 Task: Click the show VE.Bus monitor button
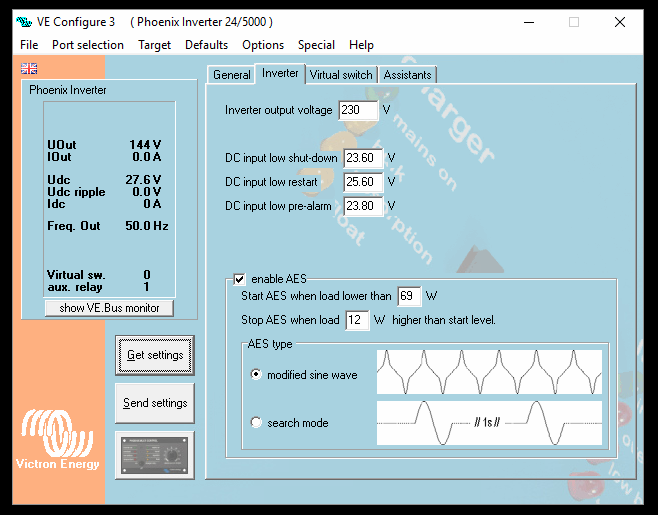pos(109,308)
